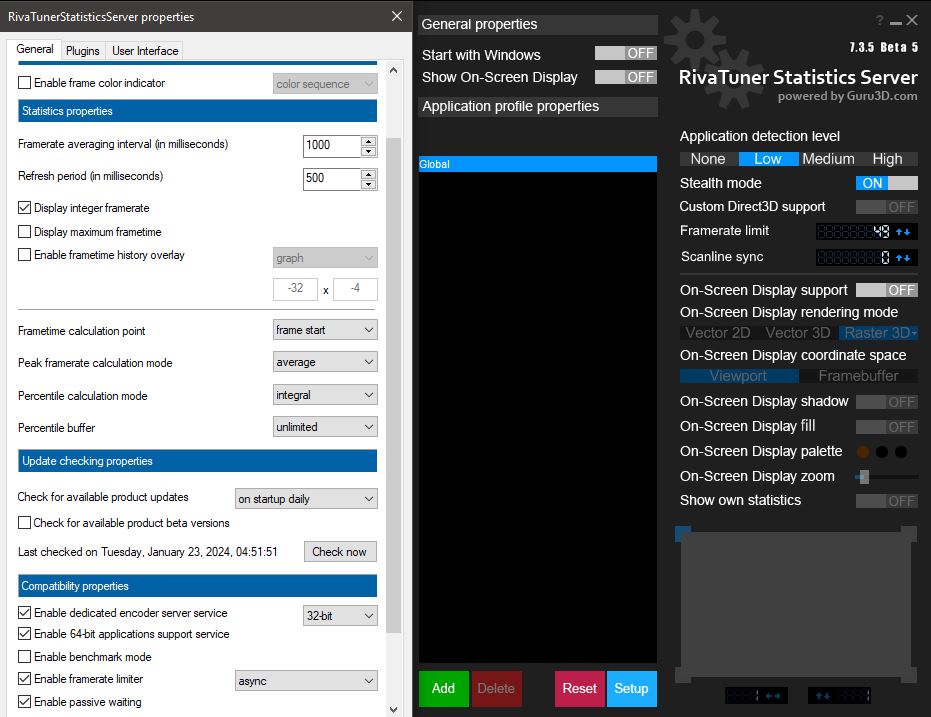Viewport: 931px width, 717px height.
Task: Toggle Custom Direct3D support switch
Action: [x=886, y=207]
